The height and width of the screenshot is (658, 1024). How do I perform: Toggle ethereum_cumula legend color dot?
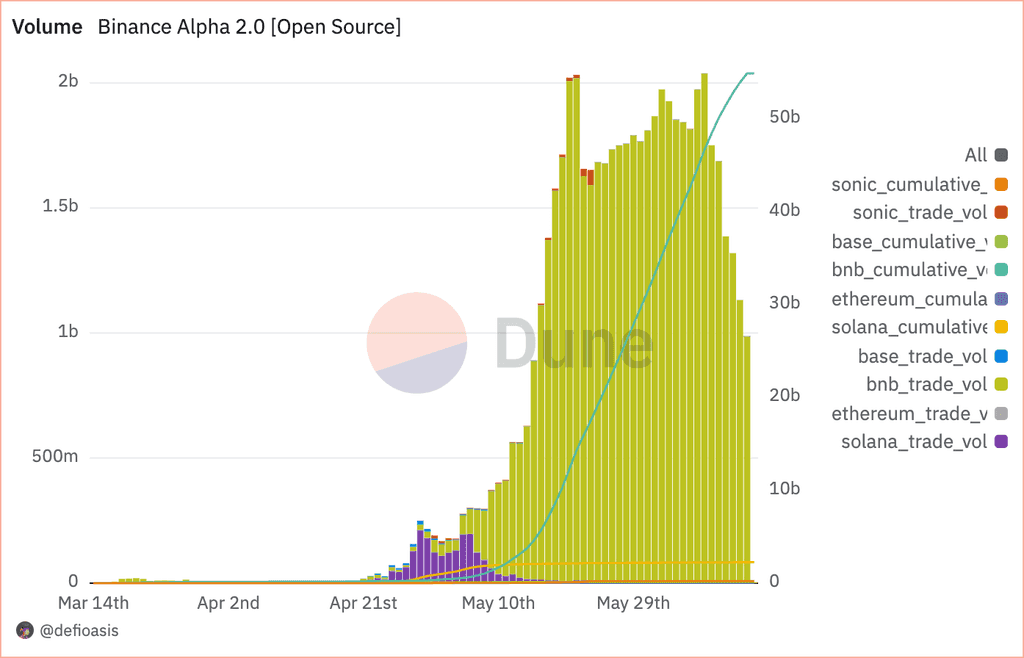1000,299
